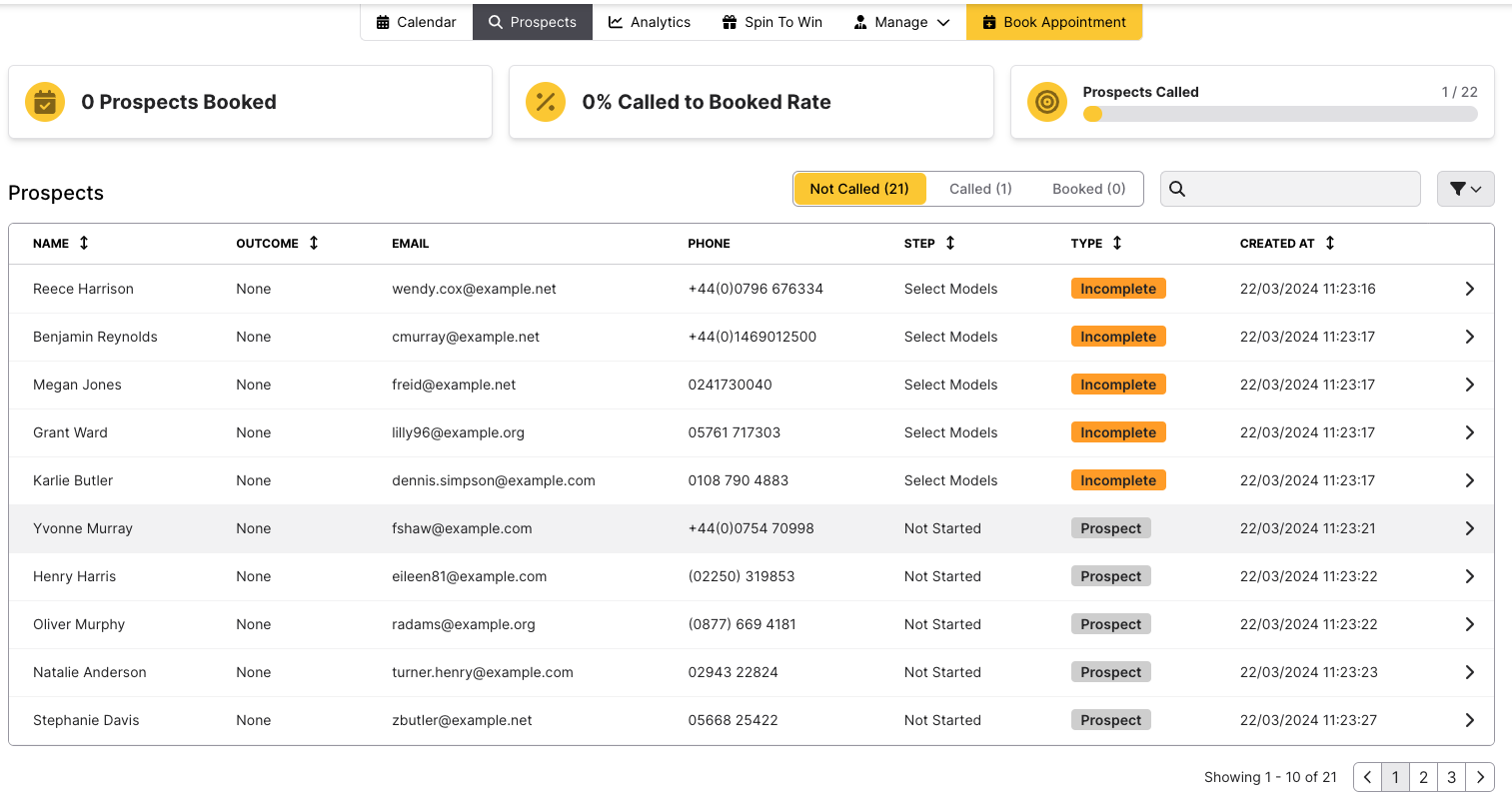Click the Prospects Called target icon
Viewport: 1512px width, 799px height.
1047,102
